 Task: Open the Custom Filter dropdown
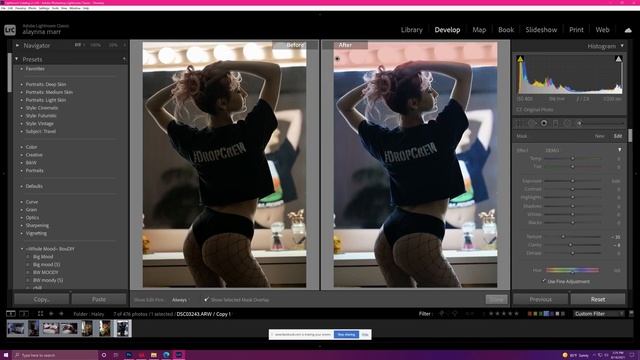pyautogui.click(x=599, y=313)
